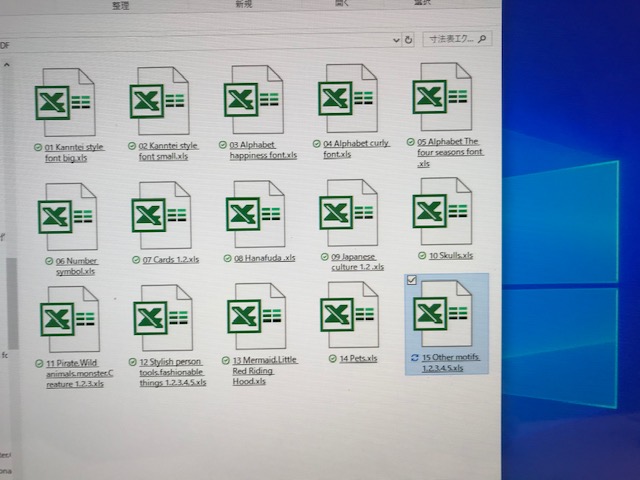Select the 09 Japanese culture 1.2 file icon

point(349,212)
